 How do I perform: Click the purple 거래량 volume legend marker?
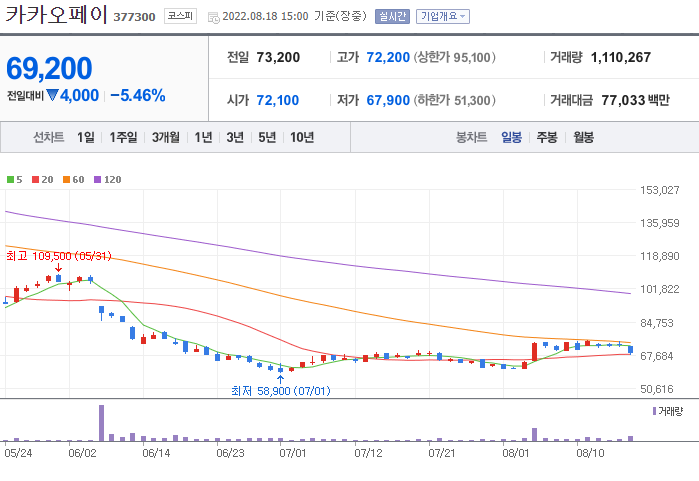654,411
